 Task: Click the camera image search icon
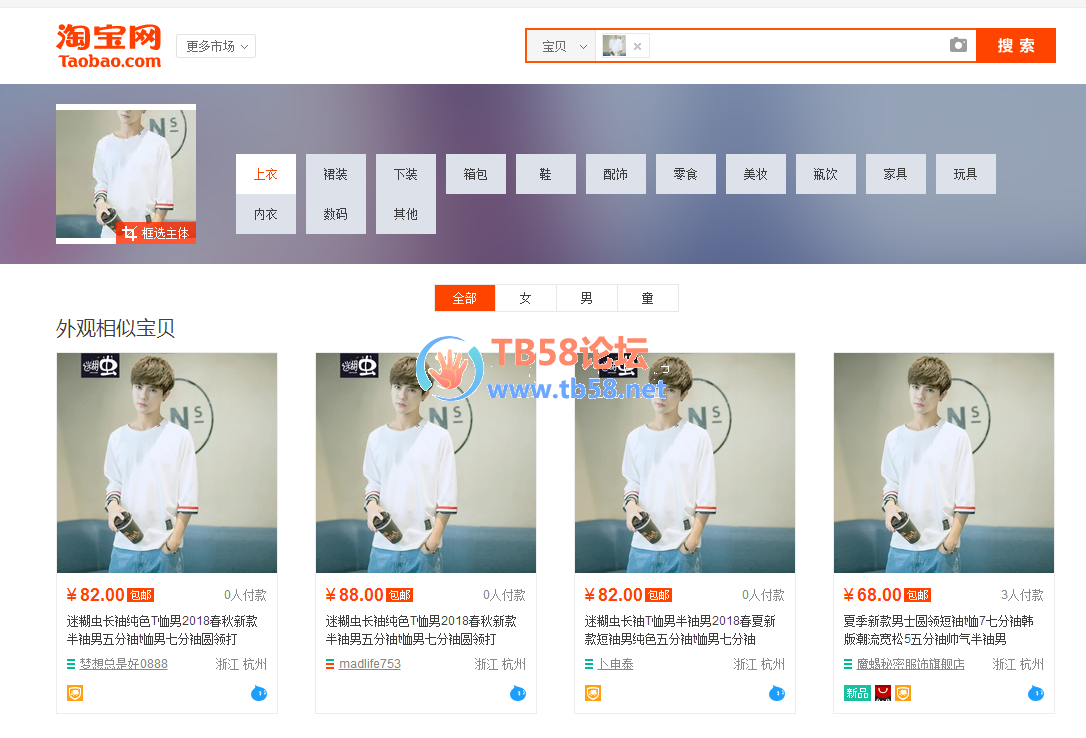pos(958,45)
